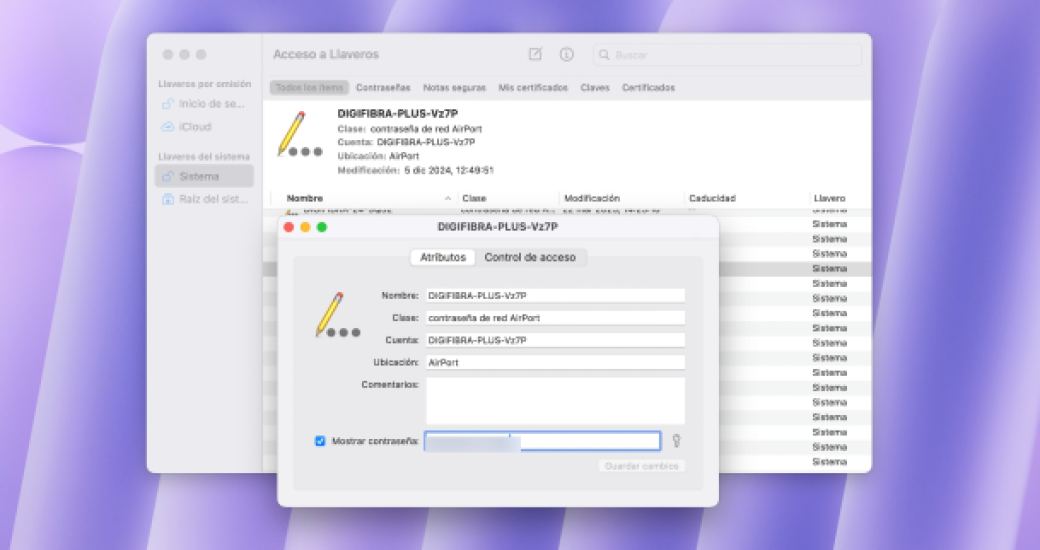Click the pencil password icon in the dialog
Image resolution: width=1040 pixels, height=550 pixels.
pos(337,315)
